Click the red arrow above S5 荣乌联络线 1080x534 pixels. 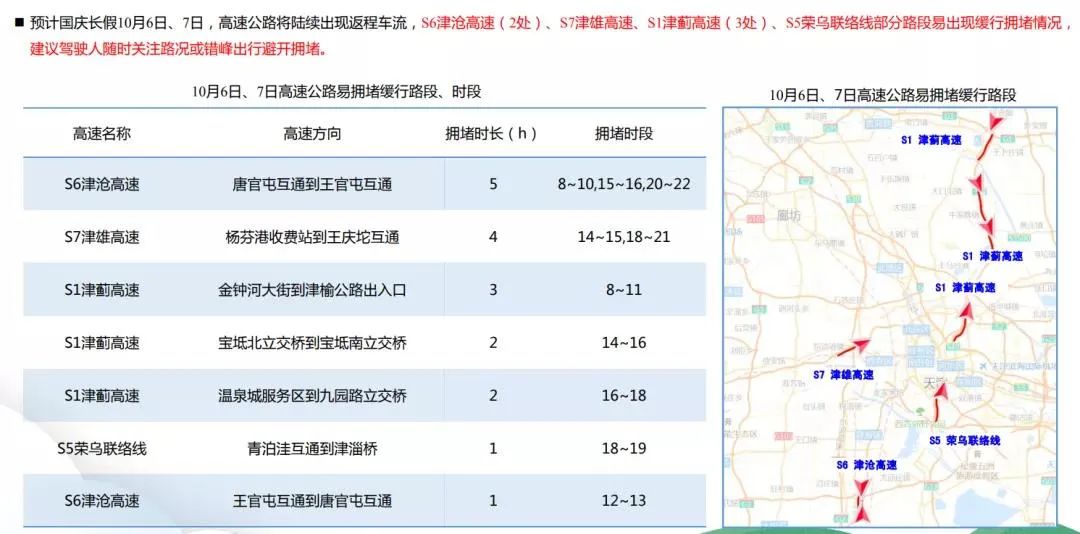click(x=938, y=402)
